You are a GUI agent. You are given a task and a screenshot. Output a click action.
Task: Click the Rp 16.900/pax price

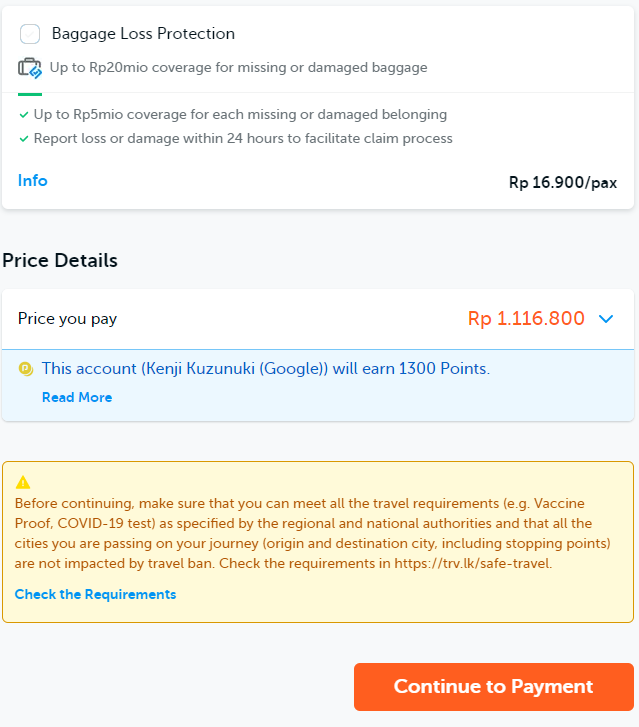pyautogui.click(x=563, y=183)
